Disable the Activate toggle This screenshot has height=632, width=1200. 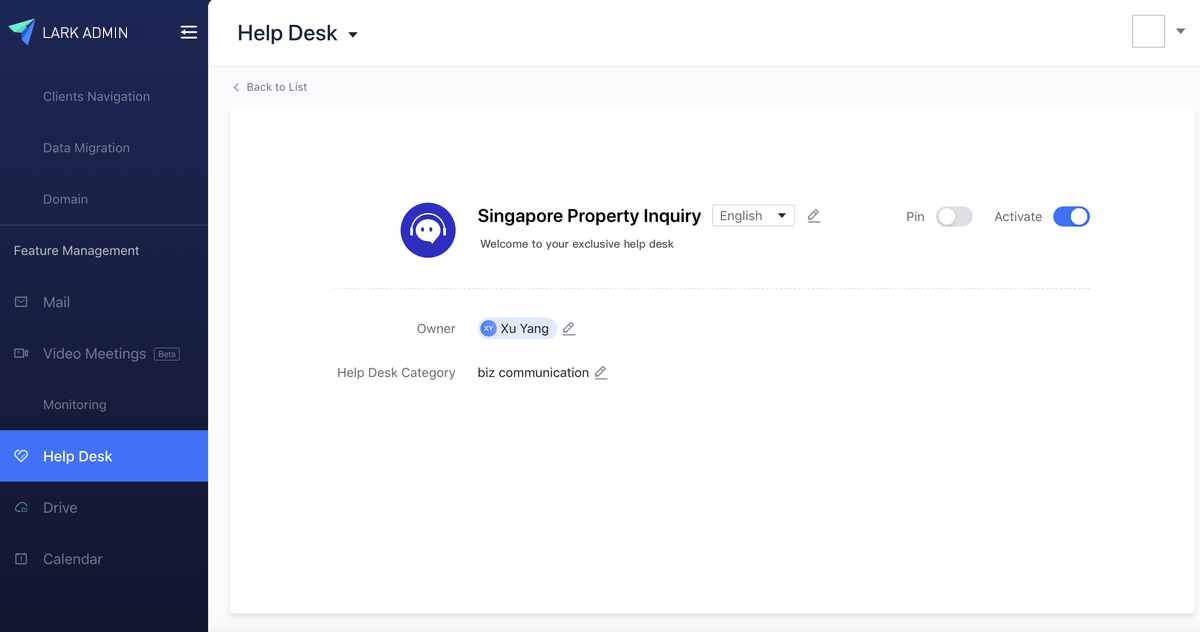1071,216
